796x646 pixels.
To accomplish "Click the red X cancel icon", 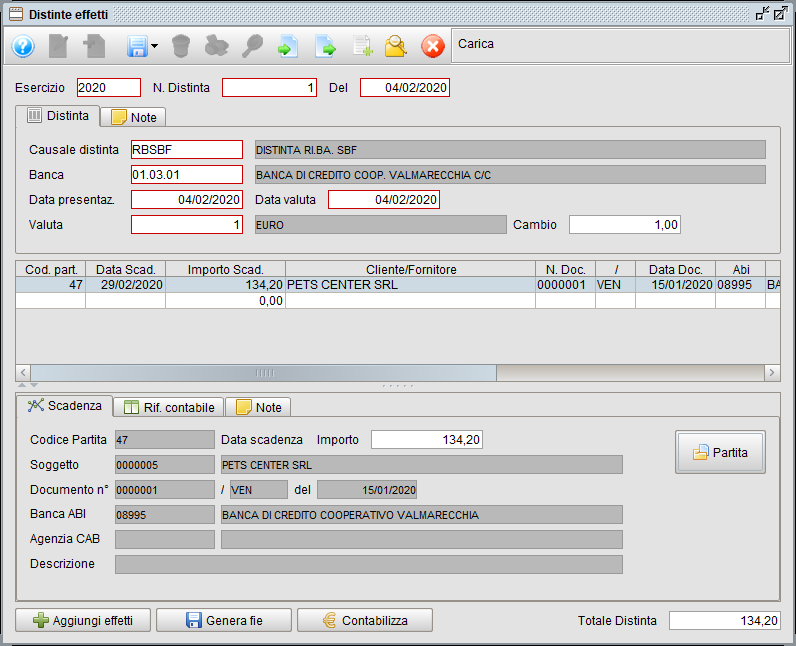I will pos(433,47).
